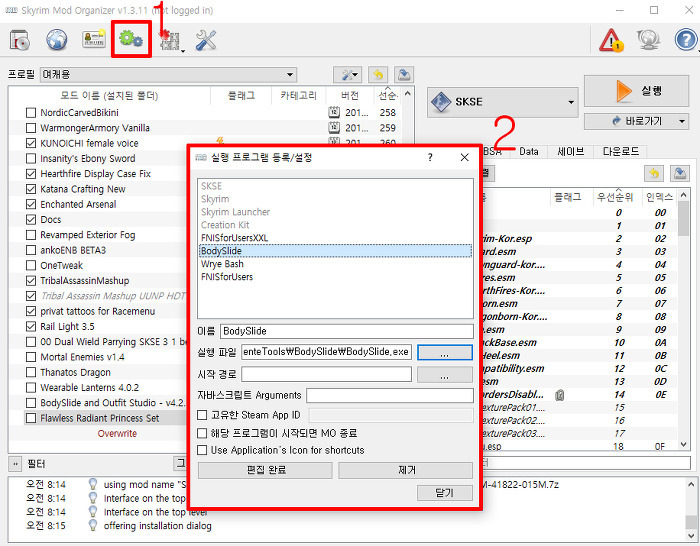Click the update globe icon in toolbar

coord(649,40)
